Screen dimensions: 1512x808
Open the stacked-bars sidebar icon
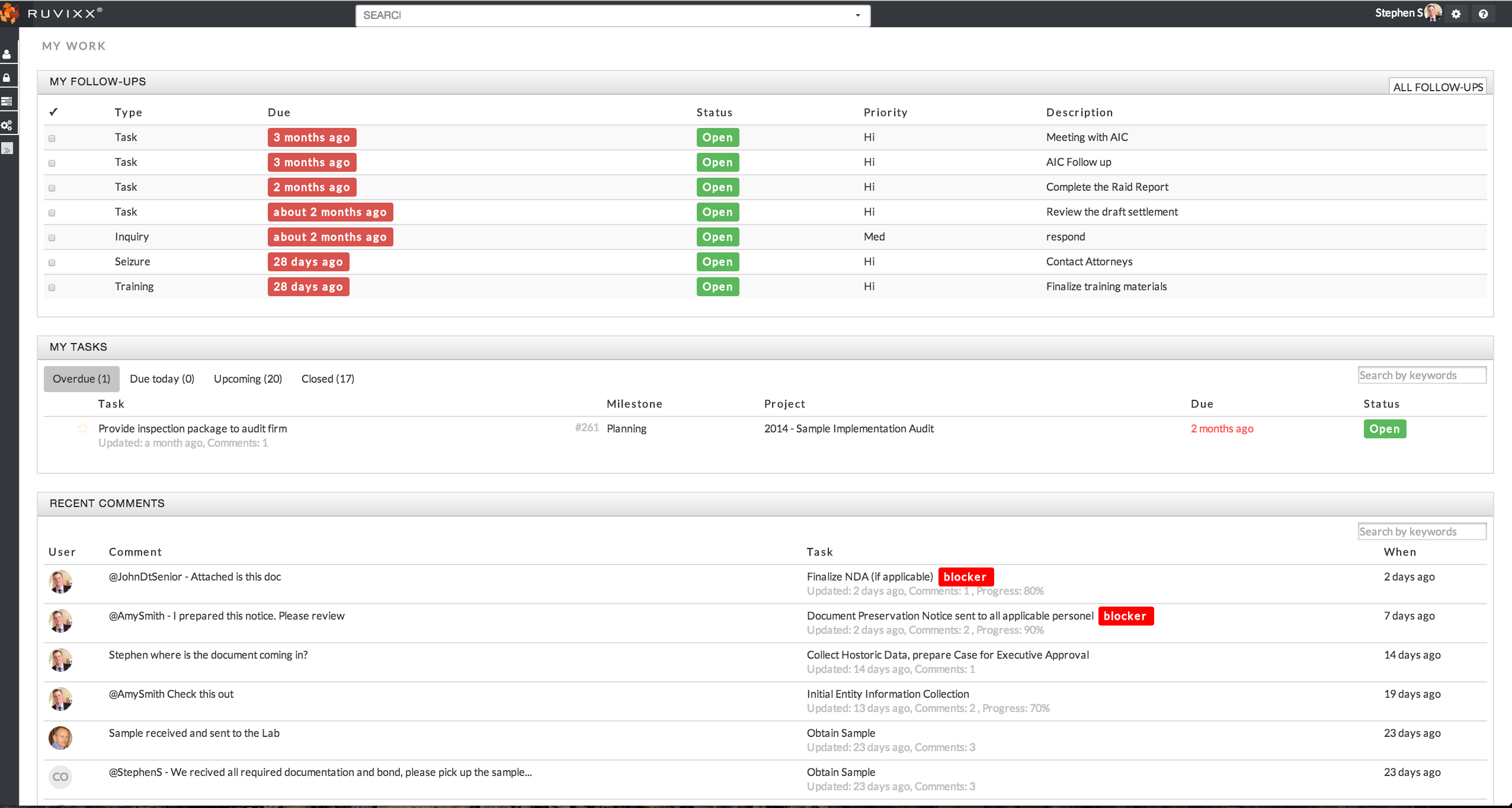[7, 101]
